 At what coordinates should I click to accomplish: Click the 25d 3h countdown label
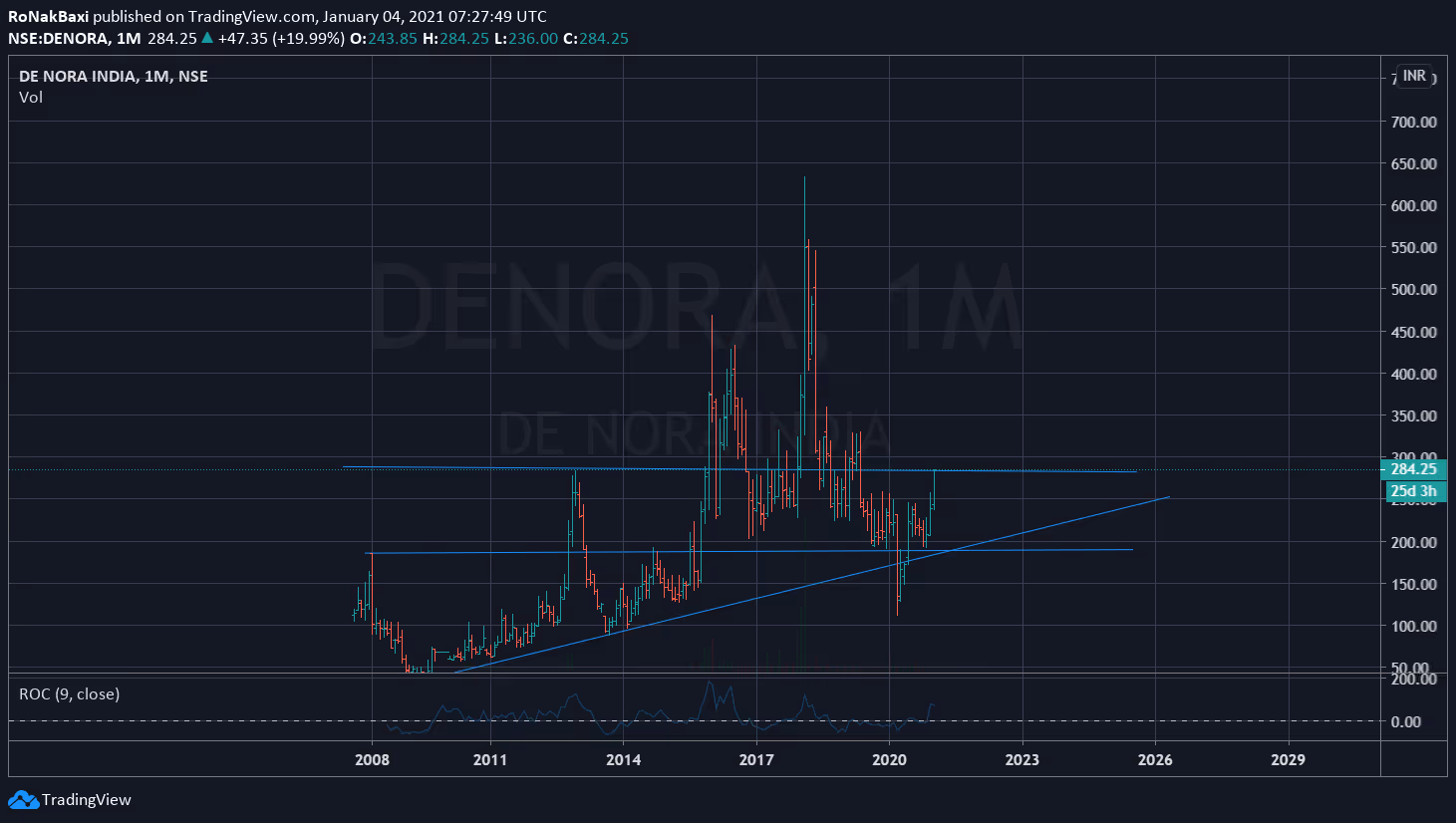tap(1413, 490)
